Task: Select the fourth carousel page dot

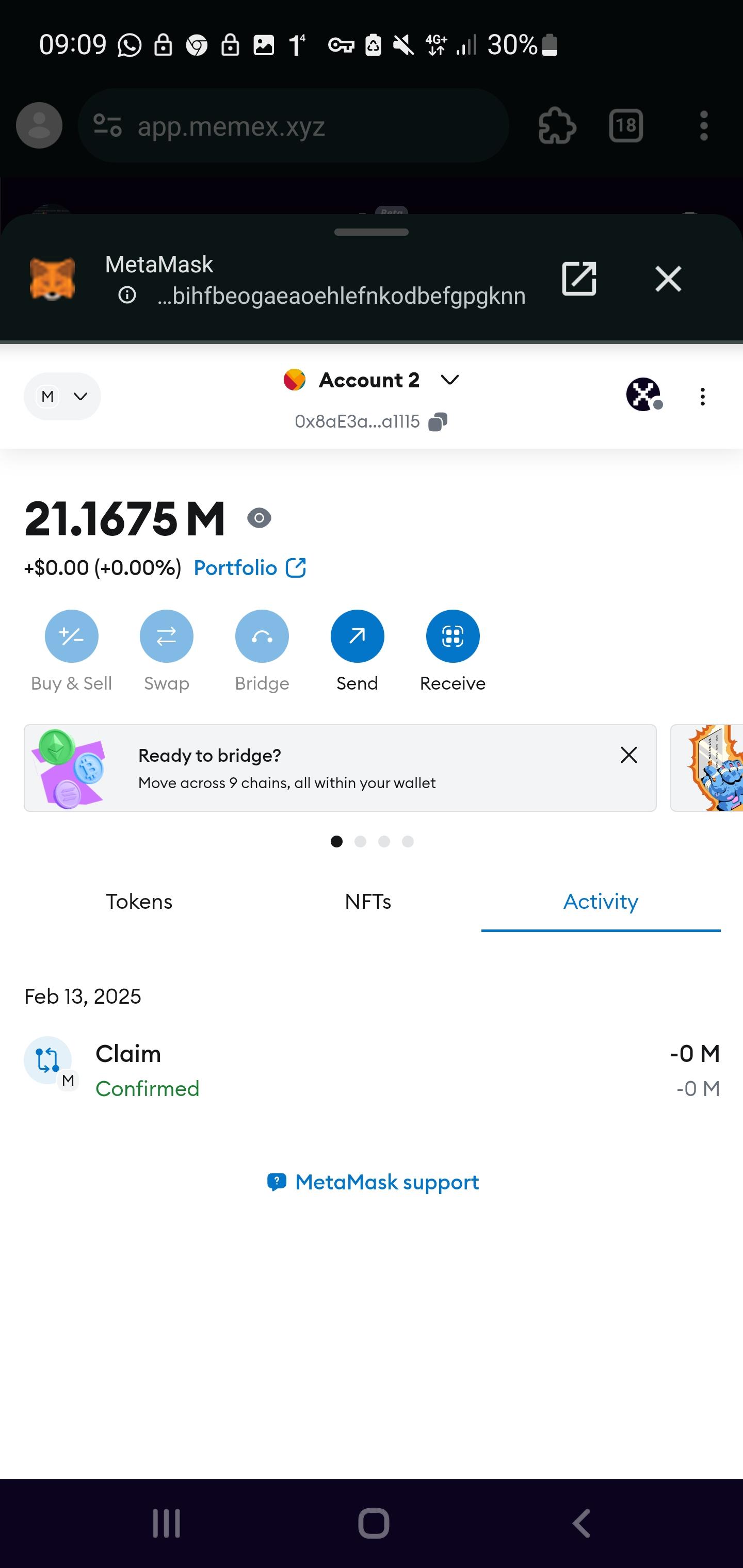Action: (x=408, y=841)
